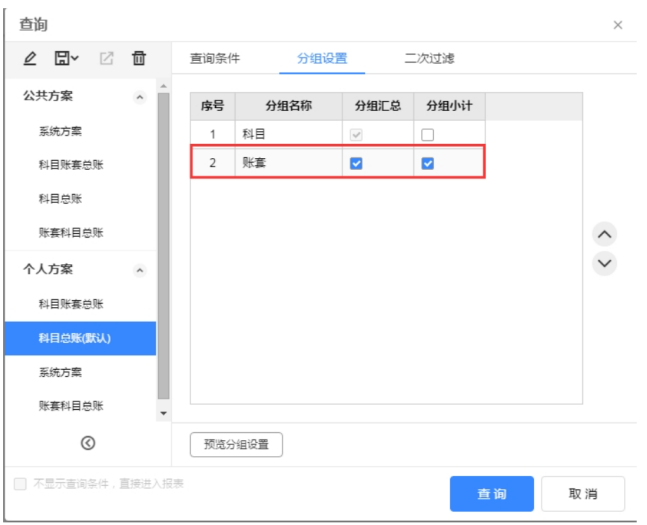This screenshot has height=525, width=647.
Task: Select 科目总账(默认) scheme
Action: pyautogui.click(x=80, y=338)
